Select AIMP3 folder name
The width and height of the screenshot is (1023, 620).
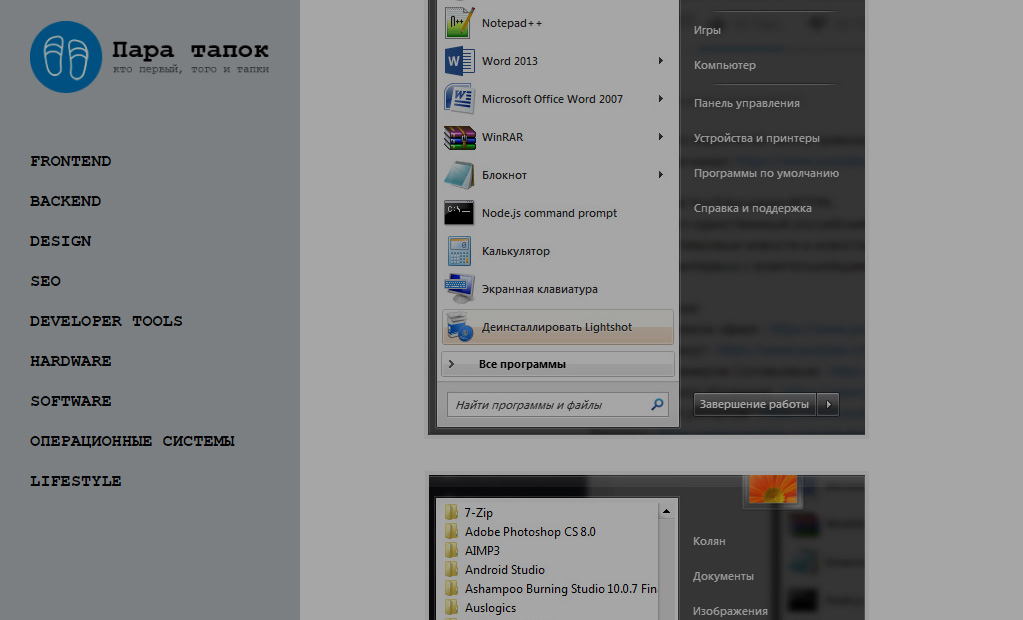tap(482, 551)
